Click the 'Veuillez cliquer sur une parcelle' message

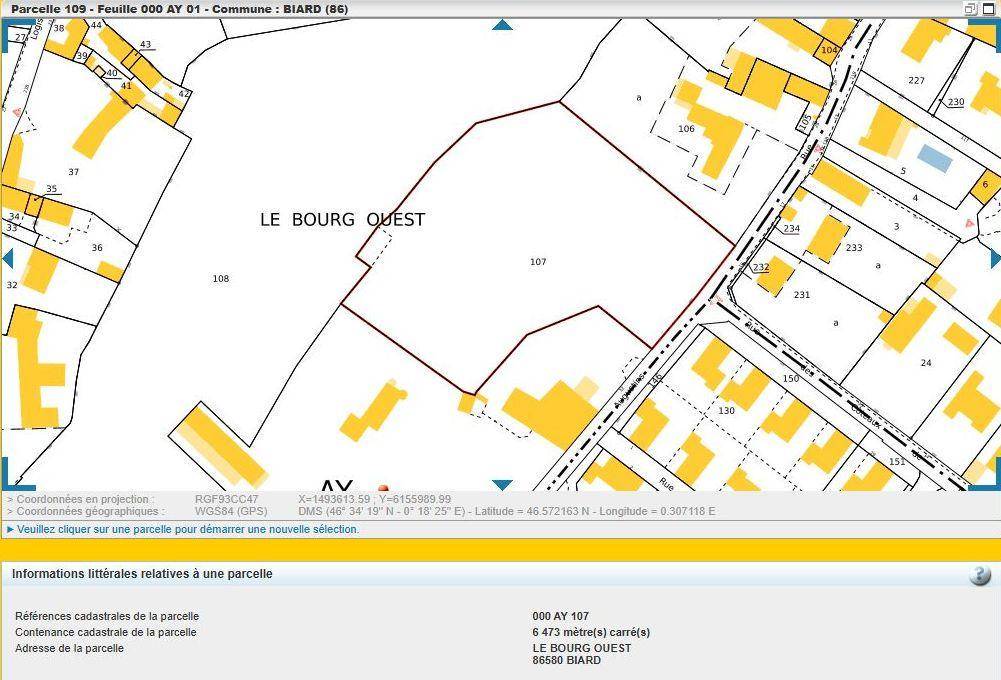click(187, 530)
